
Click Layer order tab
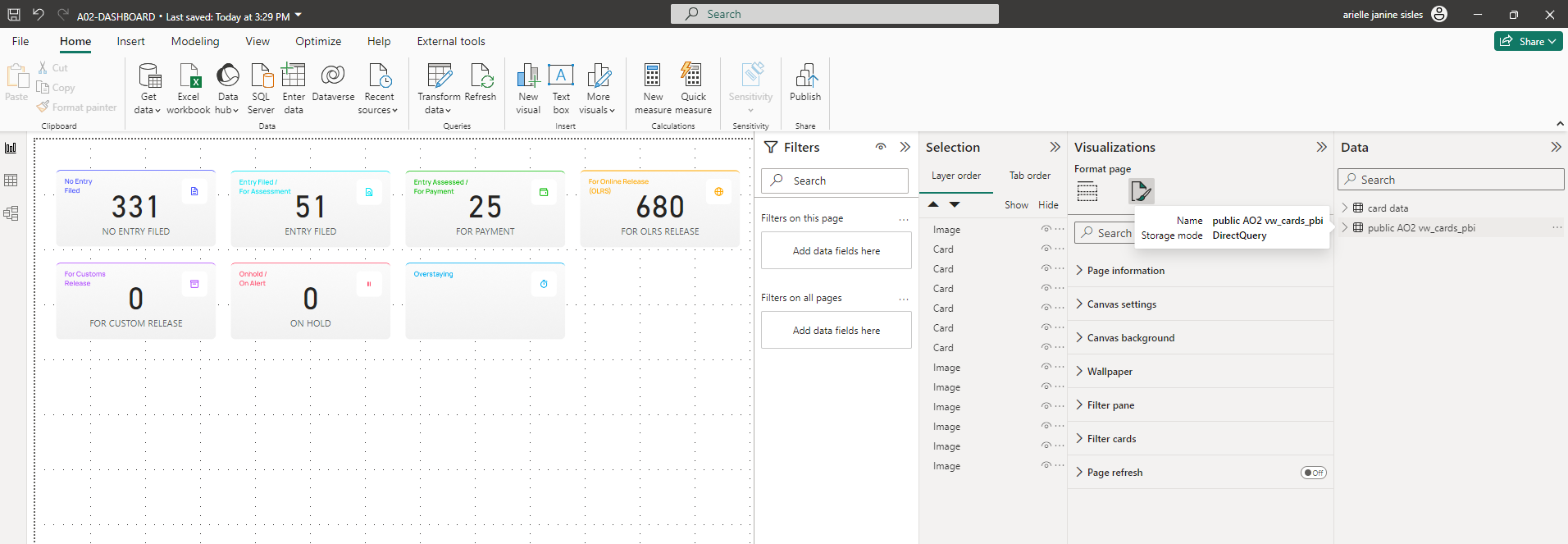point(956,176)
